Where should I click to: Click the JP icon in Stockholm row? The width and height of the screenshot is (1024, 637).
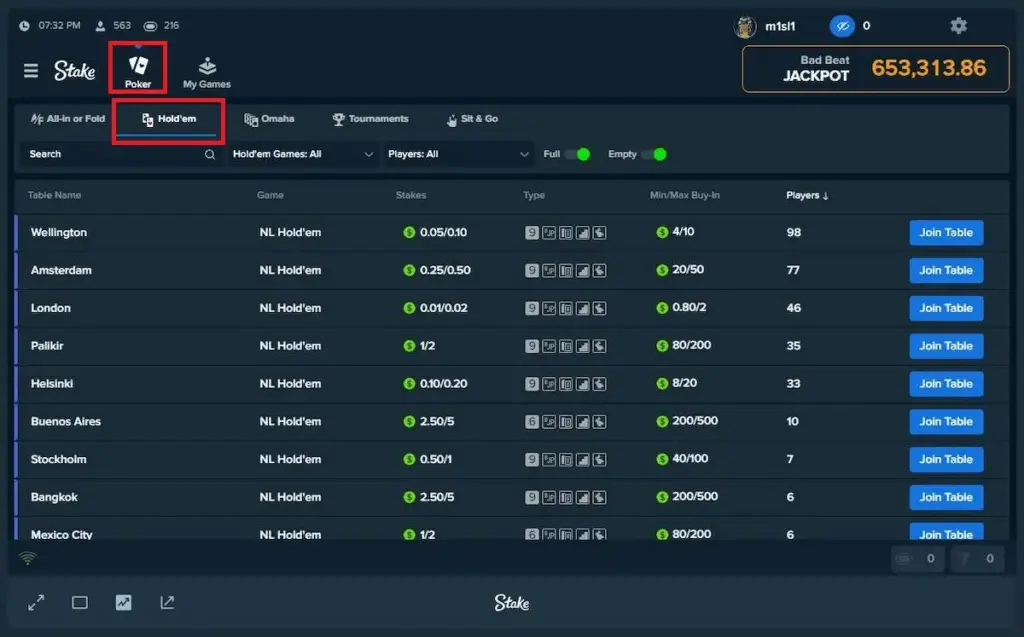549,460
